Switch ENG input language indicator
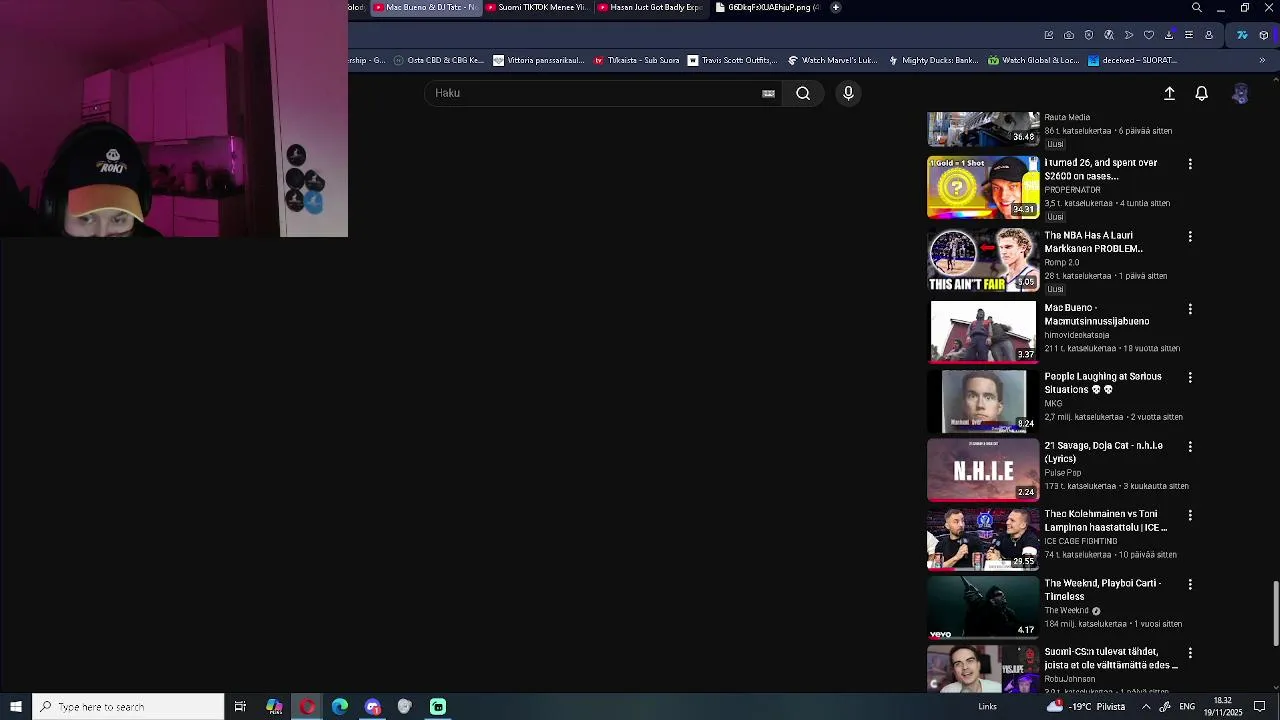The image size is (1280, 720). click(1187, 707)
